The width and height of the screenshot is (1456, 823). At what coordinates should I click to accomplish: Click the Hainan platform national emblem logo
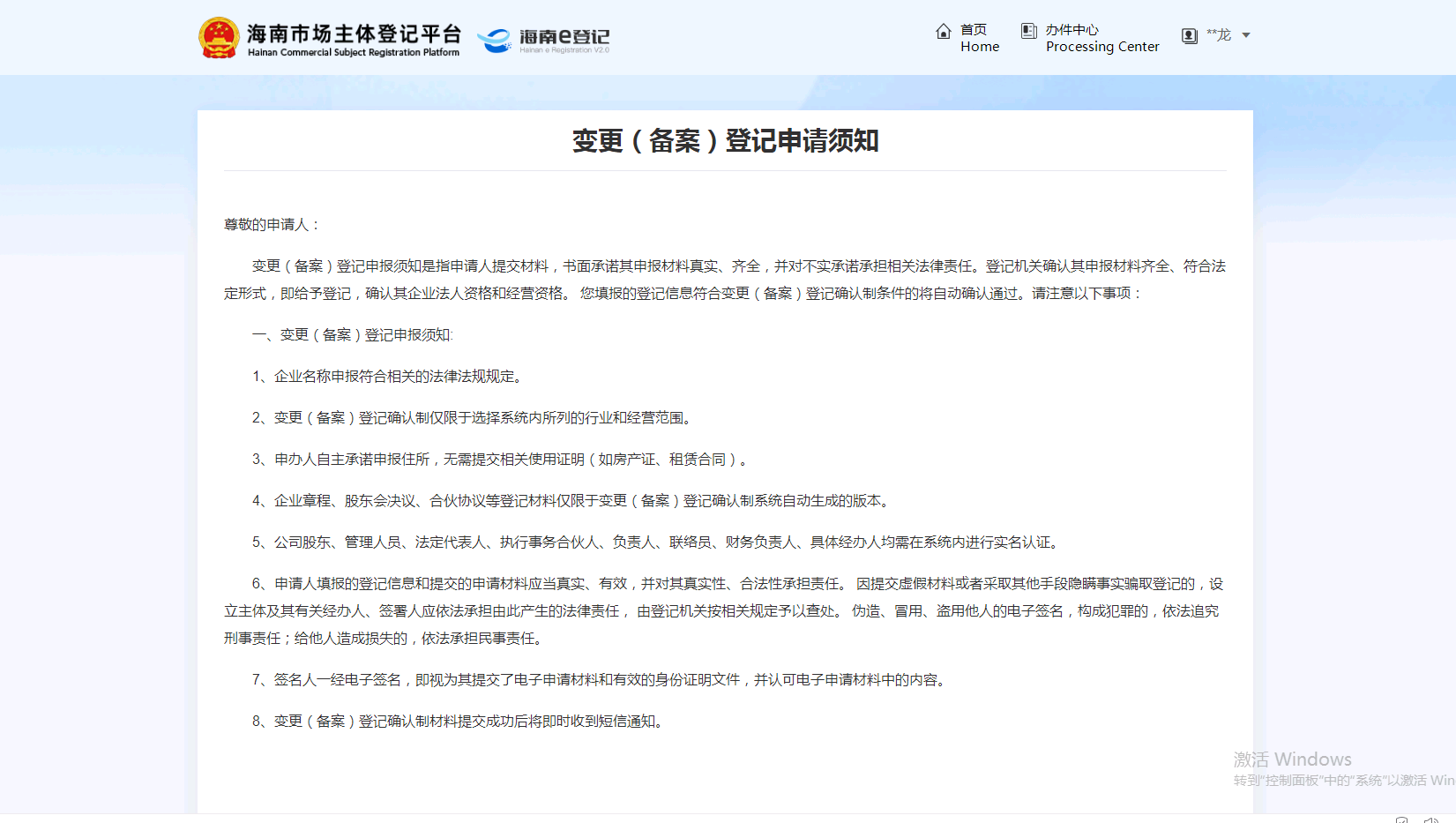219,38
